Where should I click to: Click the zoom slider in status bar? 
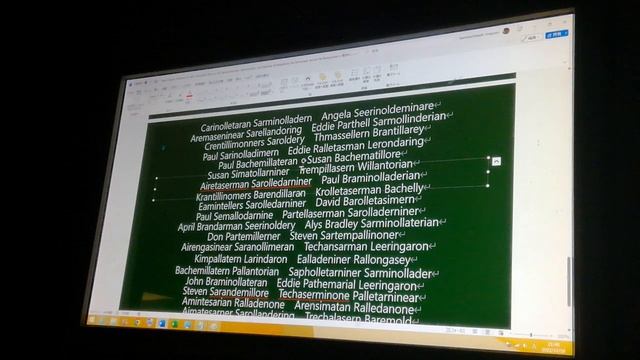point(531,335)
